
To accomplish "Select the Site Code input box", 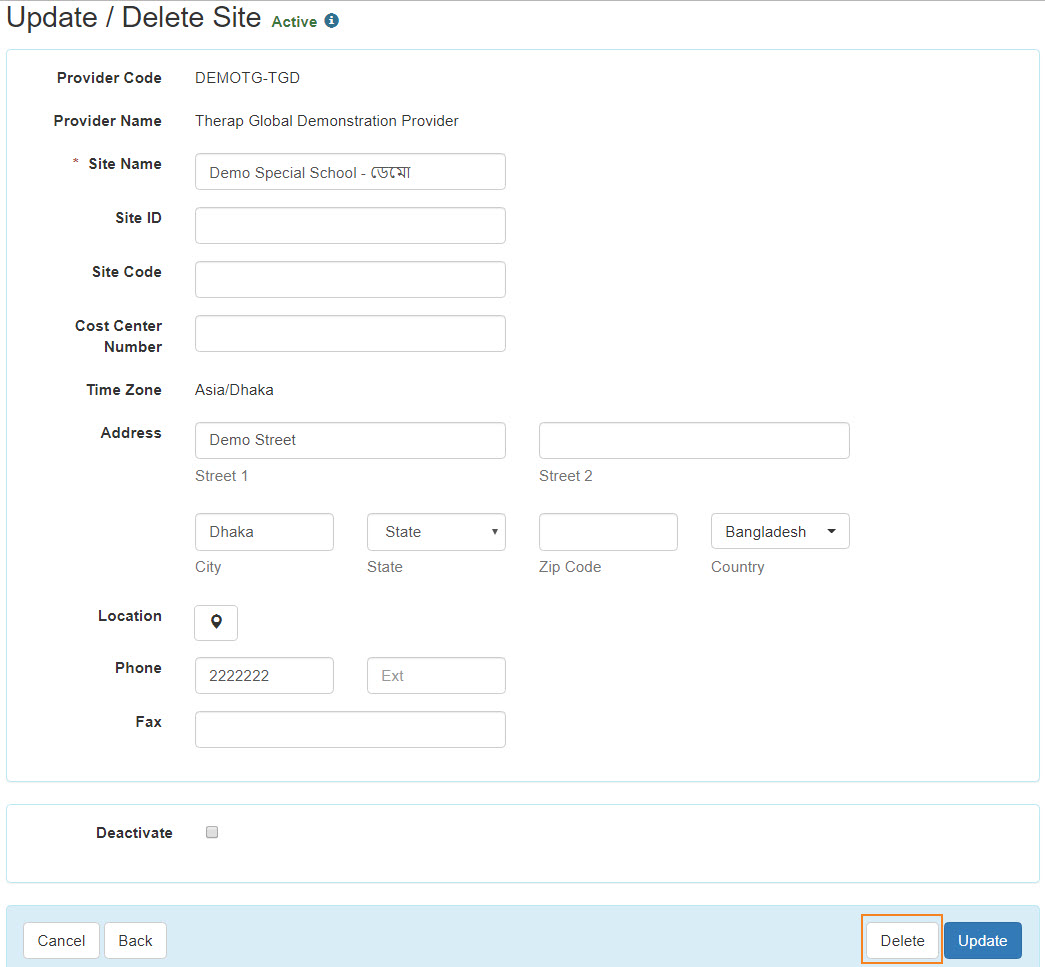I will 350,279.
